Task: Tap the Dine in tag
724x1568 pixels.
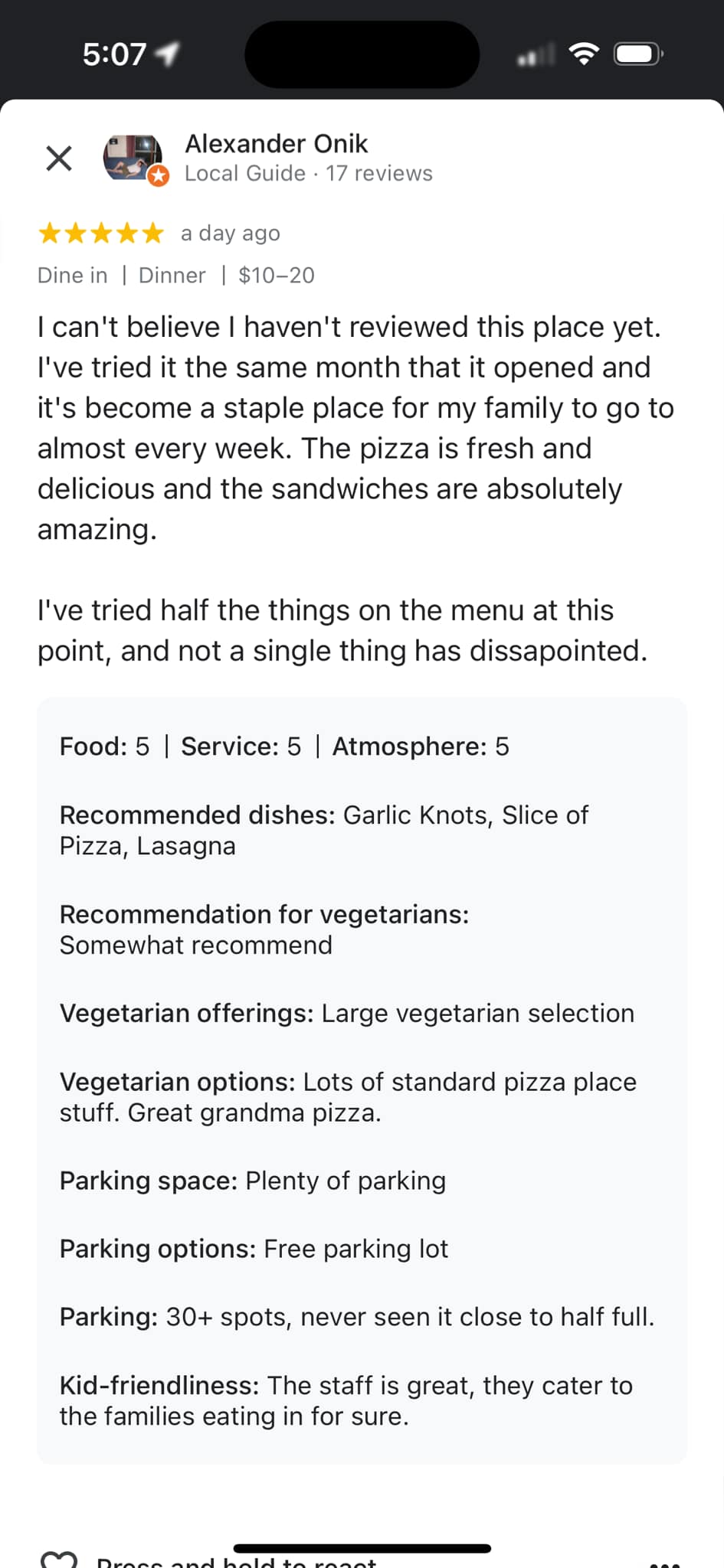Action: (x=73, y=276)
